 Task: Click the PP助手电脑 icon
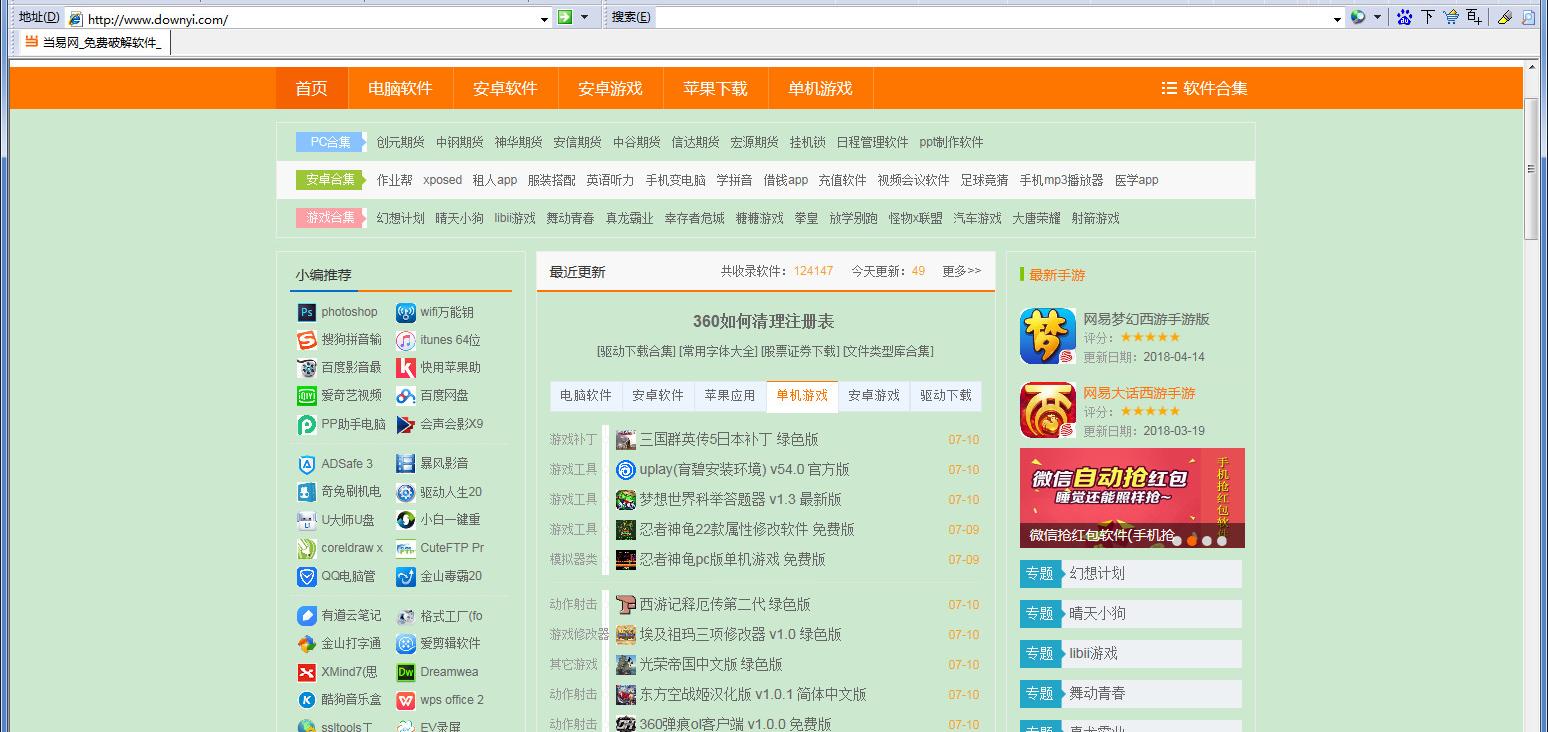click(307, 425)
